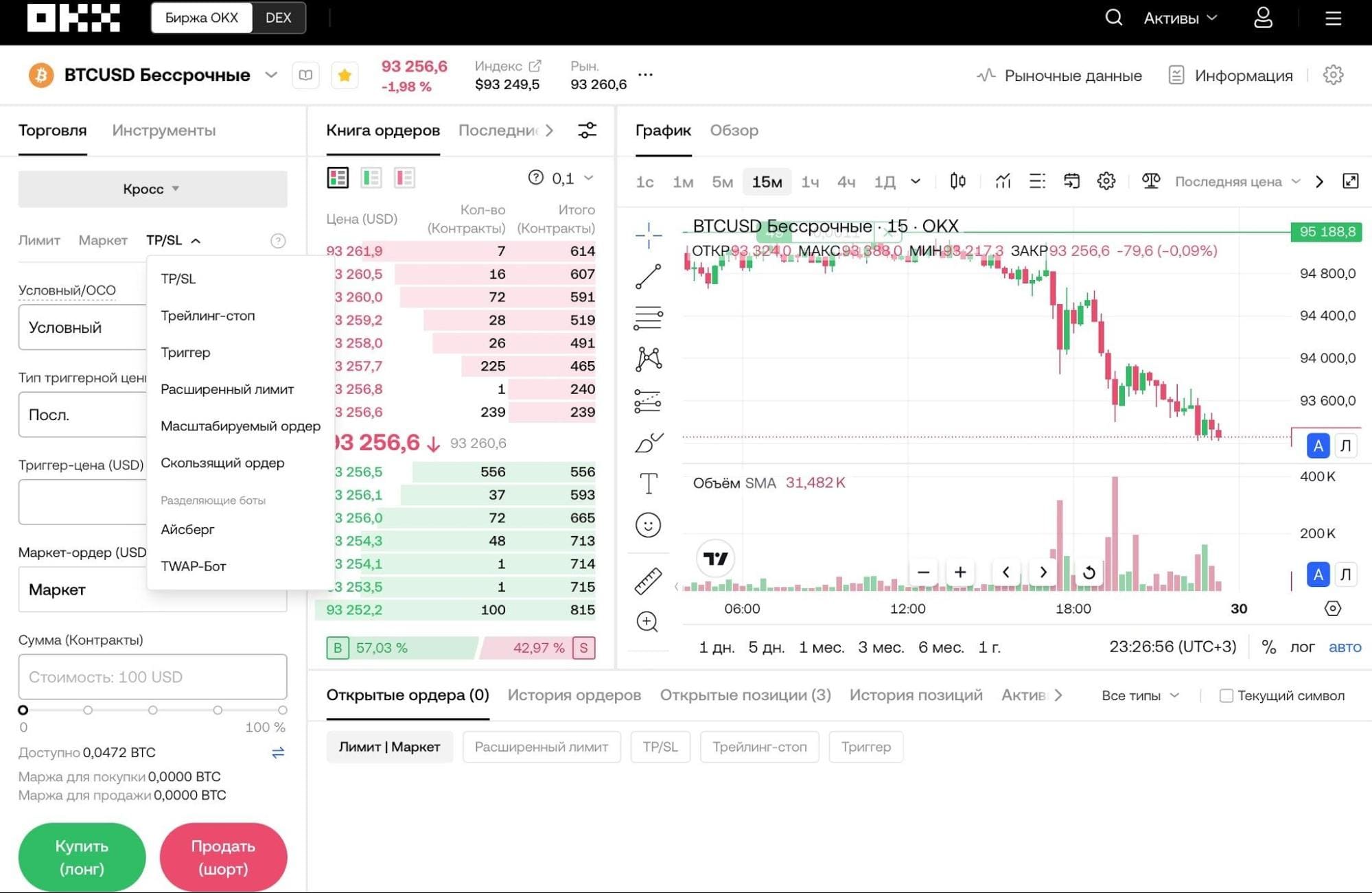Open the Активы dropdown
The image size is (1372, 893).
(x=1180, y=18)
